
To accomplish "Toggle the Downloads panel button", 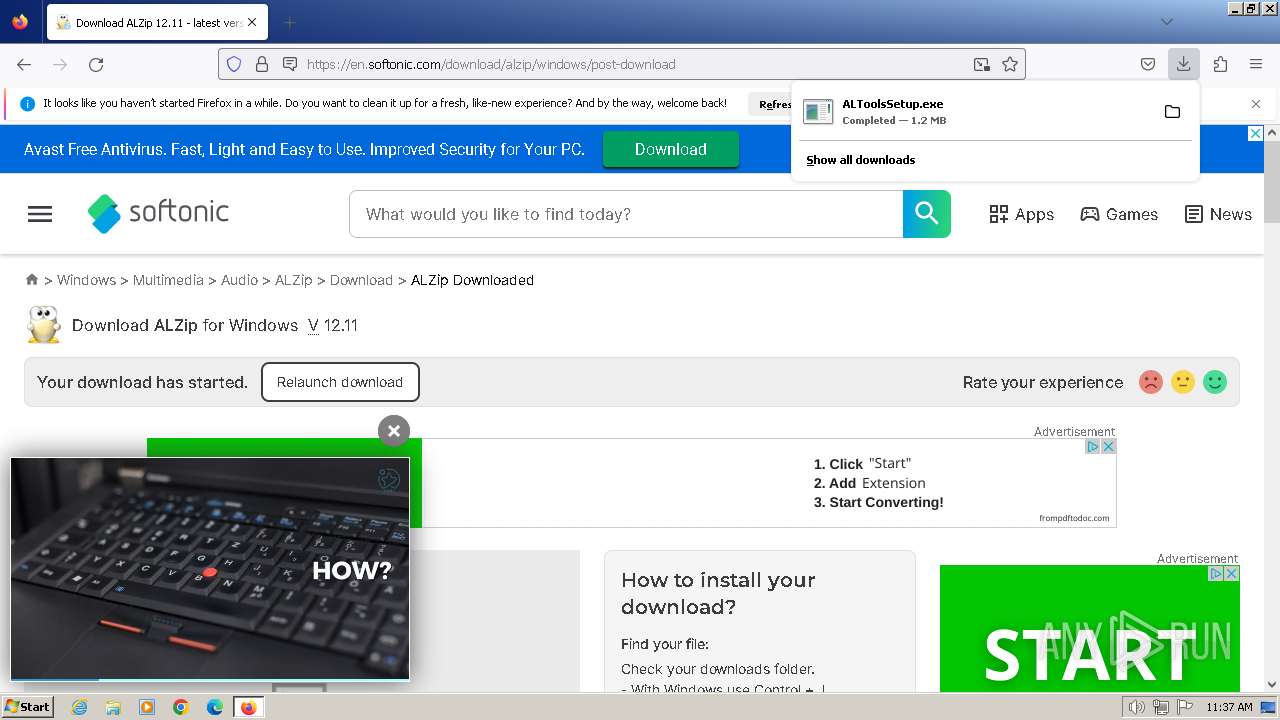I will [x=1183, y=64].
